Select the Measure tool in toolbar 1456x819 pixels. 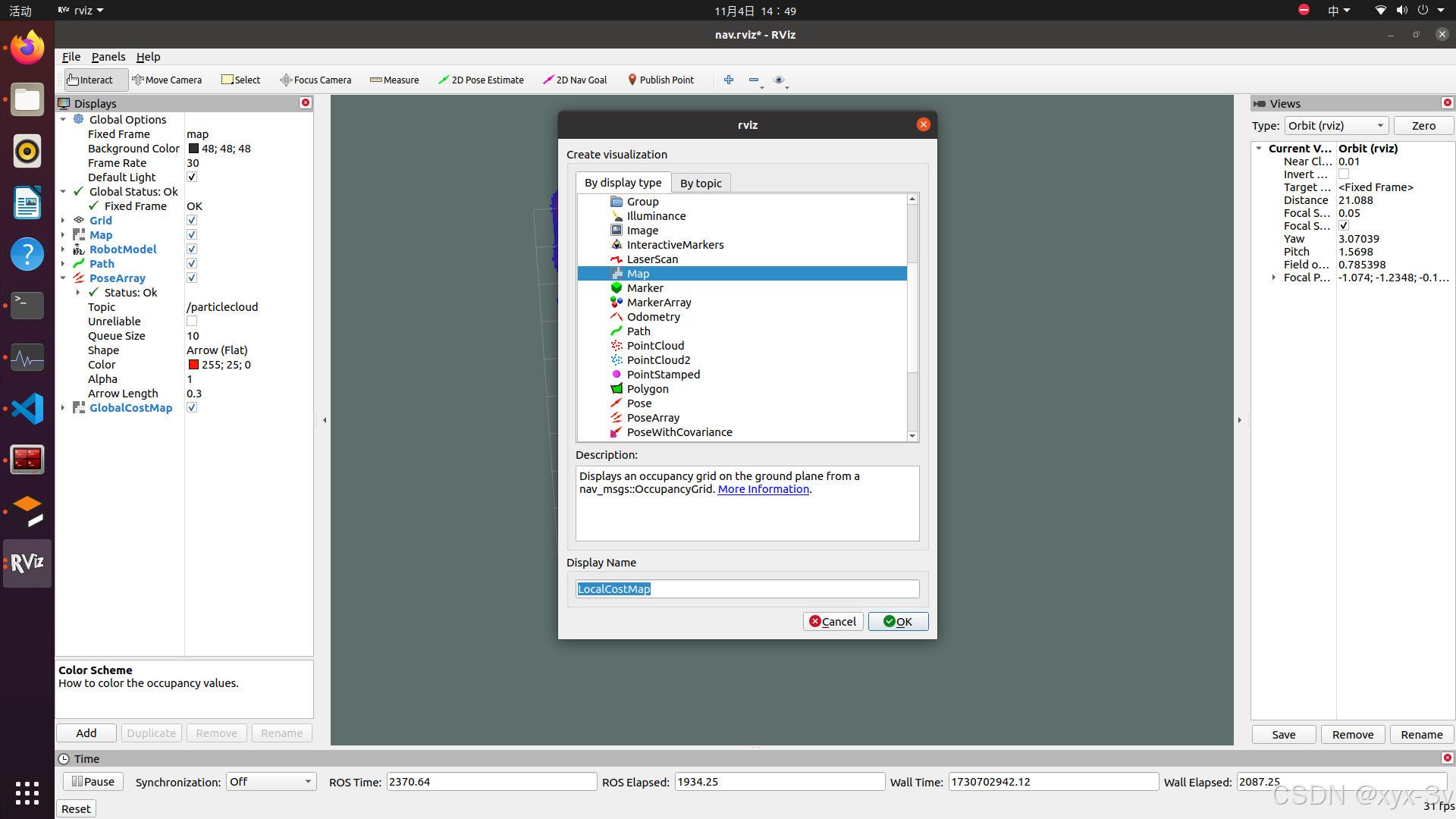394,80
